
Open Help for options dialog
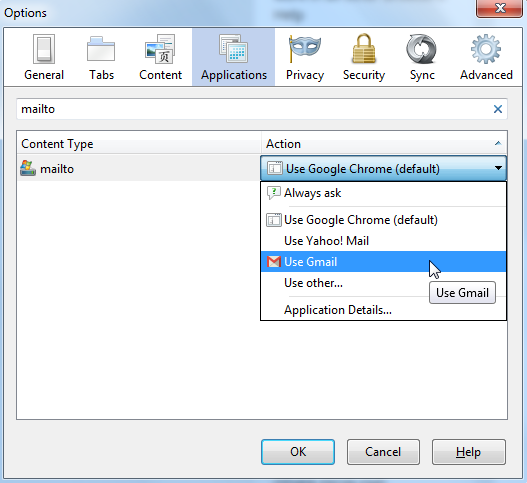coord(469,452)
